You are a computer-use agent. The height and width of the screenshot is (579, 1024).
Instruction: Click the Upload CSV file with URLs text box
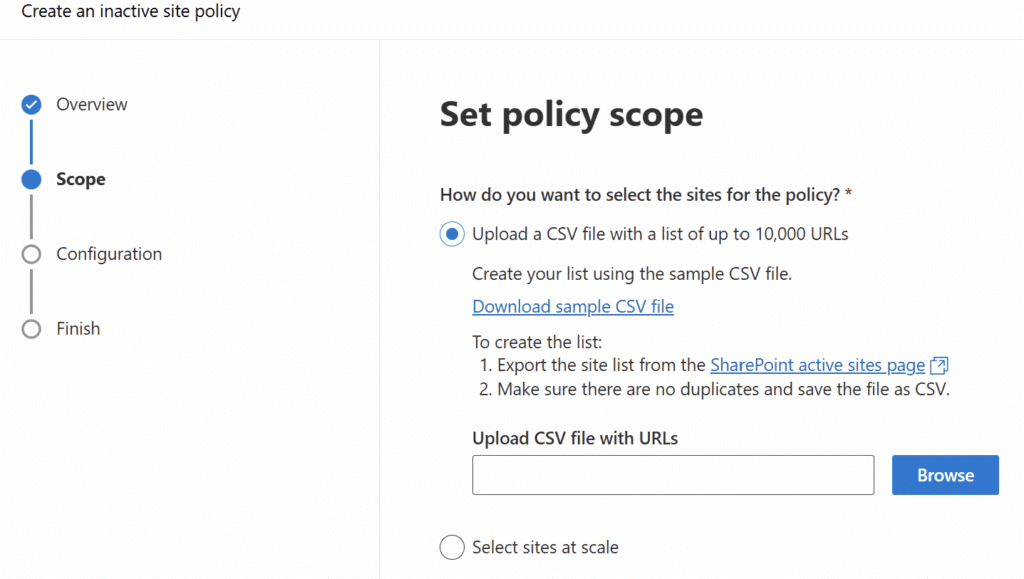673,475
